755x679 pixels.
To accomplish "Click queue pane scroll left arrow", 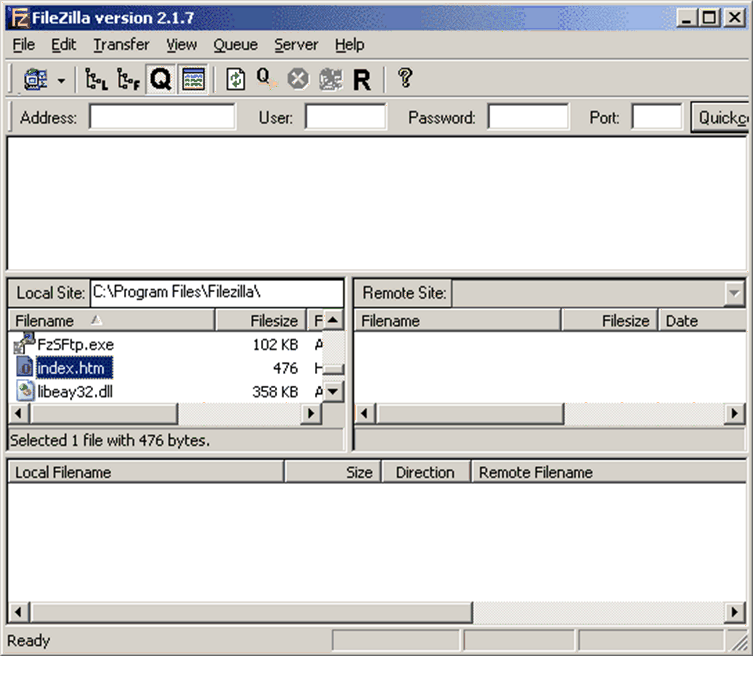I will point(19,612).
